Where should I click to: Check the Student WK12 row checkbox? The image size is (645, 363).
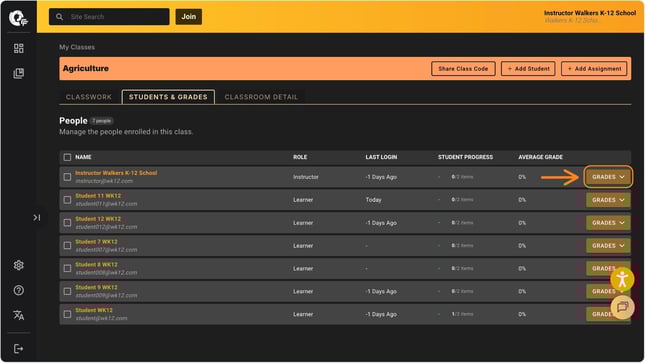coord(67,314)
